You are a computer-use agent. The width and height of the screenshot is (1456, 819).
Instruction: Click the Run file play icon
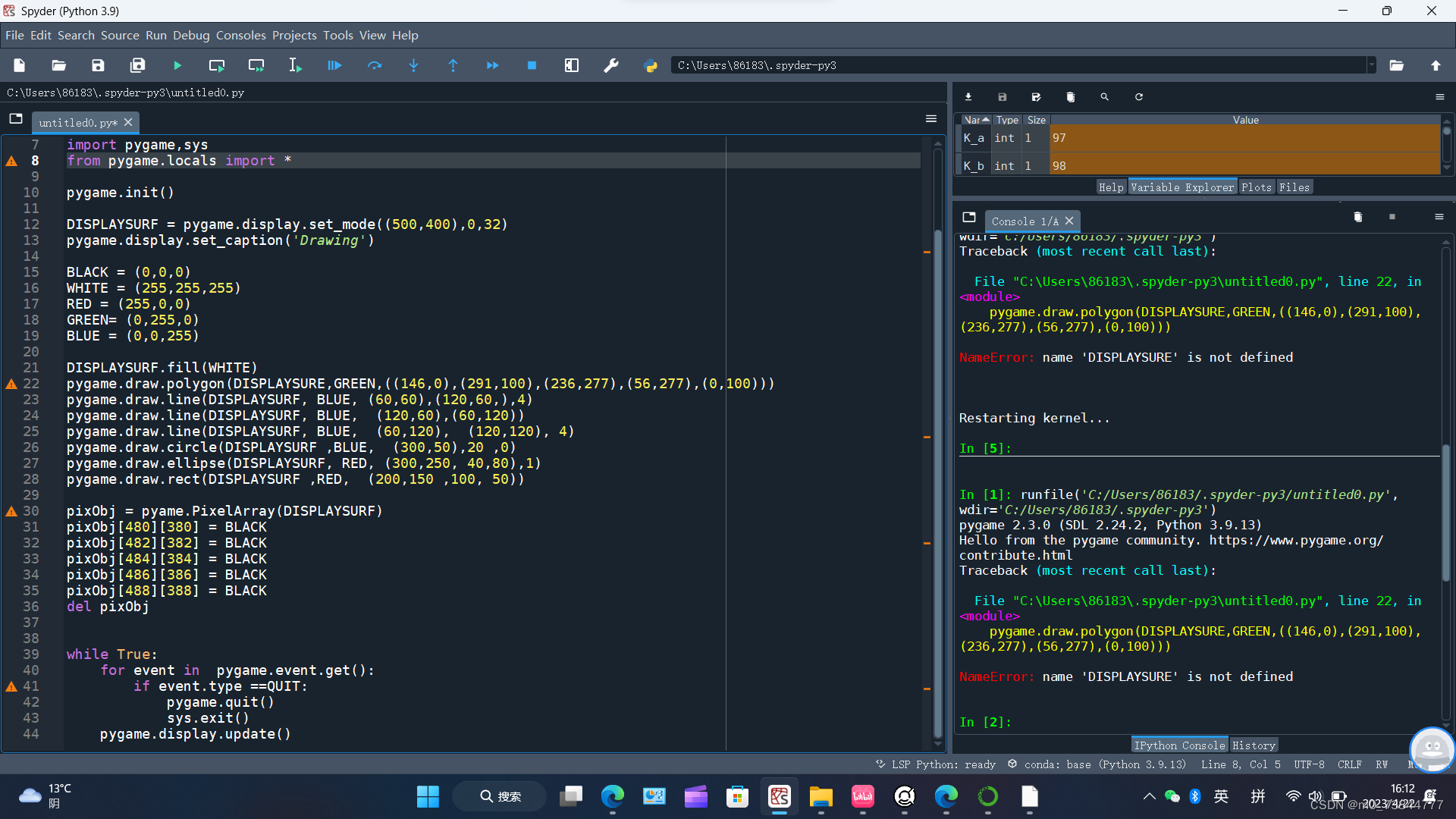[x=177, y=66]
